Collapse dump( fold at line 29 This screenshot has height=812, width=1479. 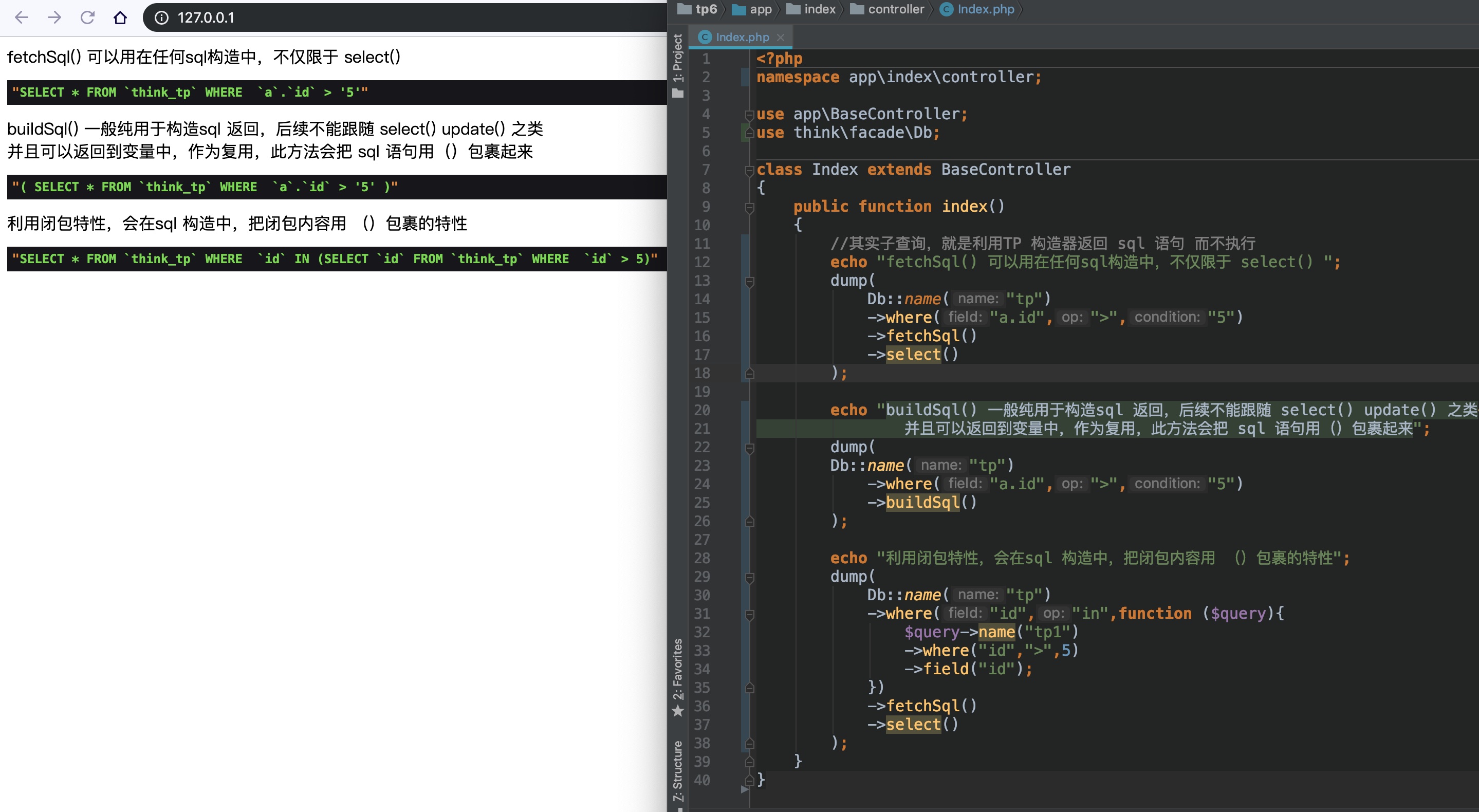point(749,577)
